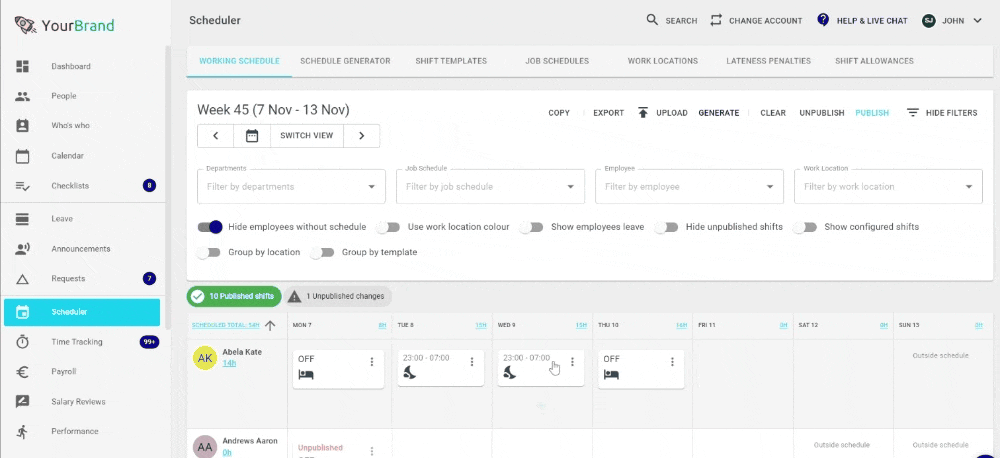Click Andrews Aaron's AA avatar

[x=205, y=447]
